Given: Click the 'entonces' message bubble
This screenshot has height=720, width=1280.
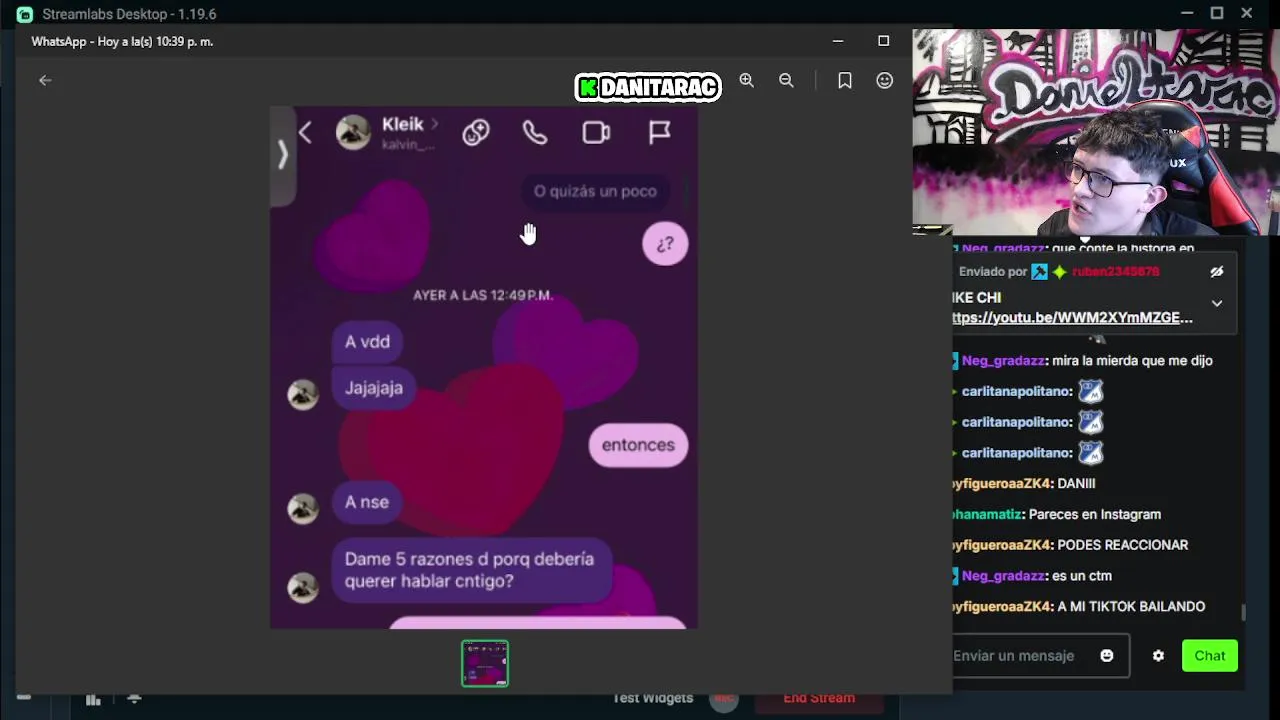Looking at the screenshot, I should click(x=638, y=445).
